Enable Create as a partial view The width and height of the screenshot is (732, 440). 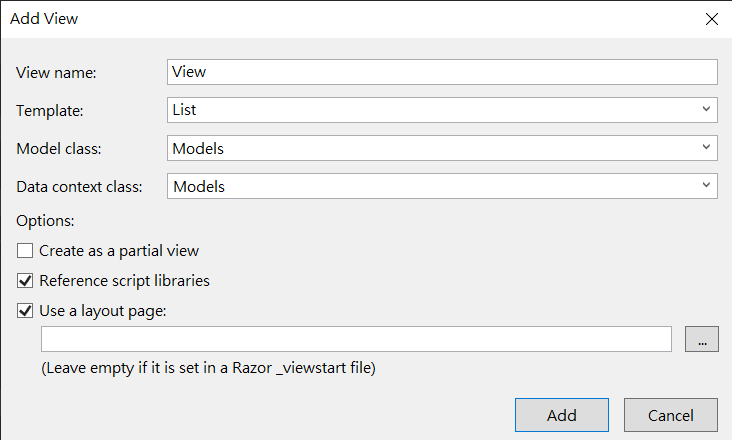25,251
